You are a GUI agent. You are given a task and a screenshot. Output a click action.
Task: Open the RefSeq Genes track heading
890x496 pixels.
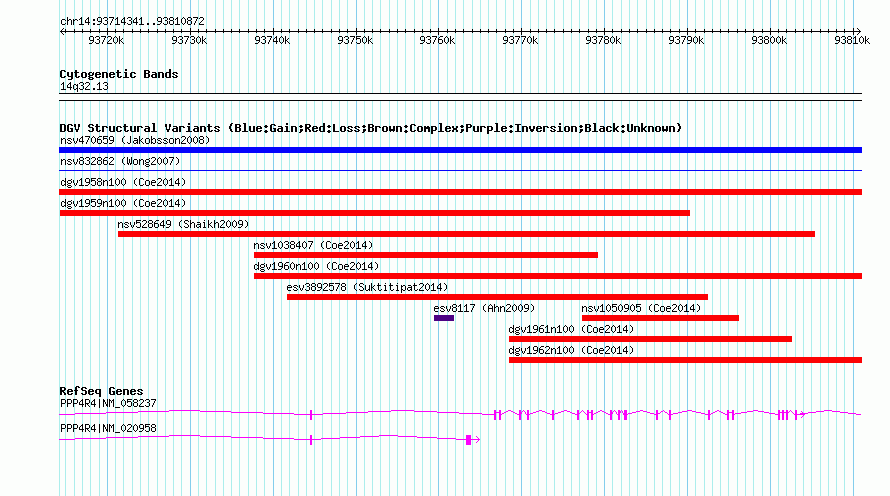101,391
